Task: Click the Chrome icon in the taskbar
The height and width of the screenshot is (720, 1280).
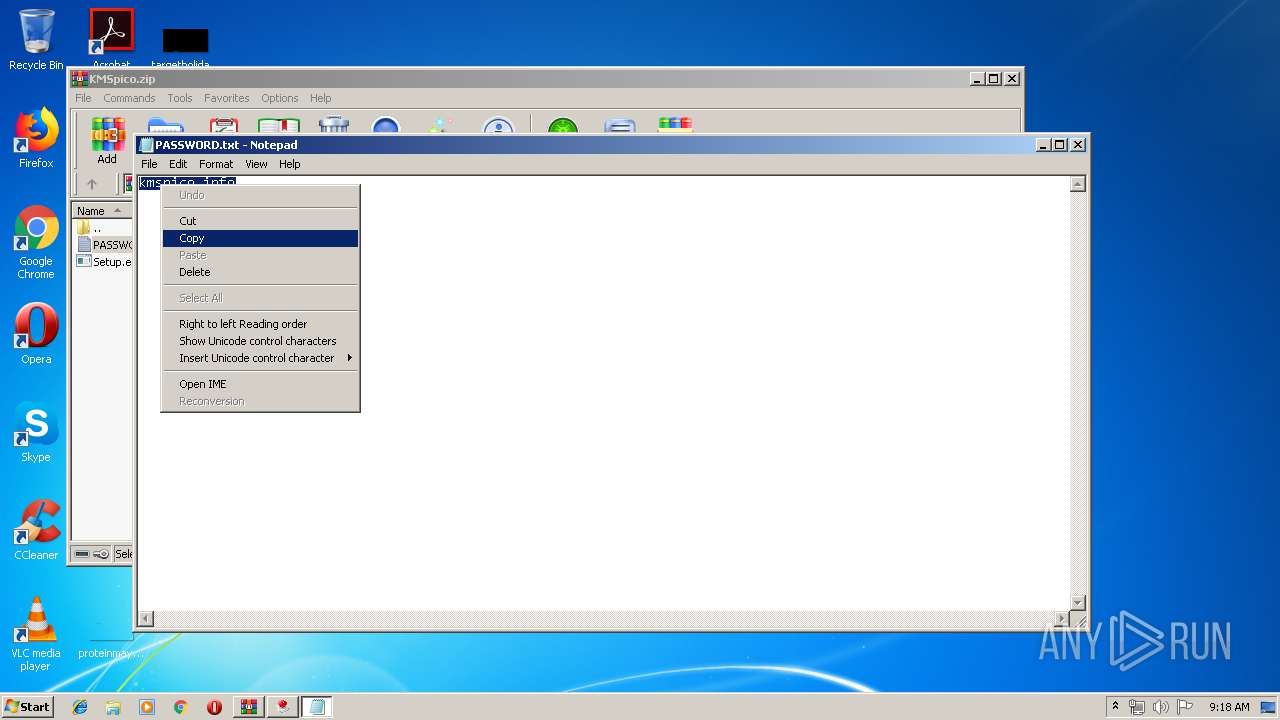Action: pos(181,707)
